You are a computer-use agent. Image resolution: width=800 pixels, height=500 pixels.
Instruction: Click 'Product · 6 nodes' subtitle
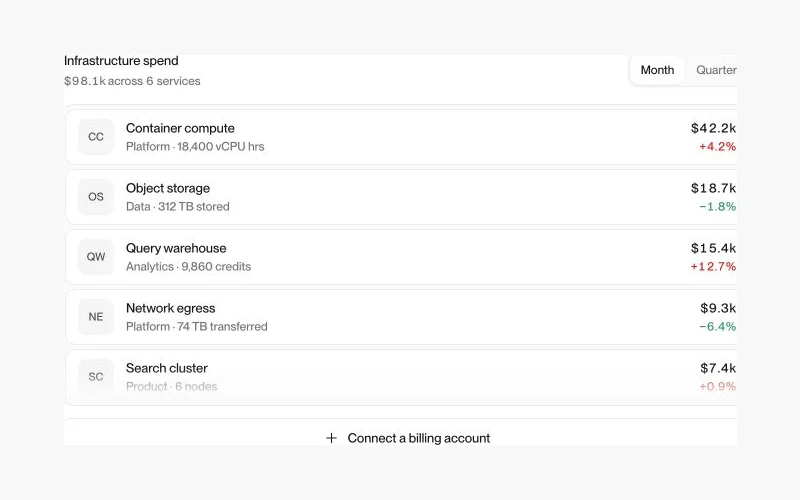171,386
